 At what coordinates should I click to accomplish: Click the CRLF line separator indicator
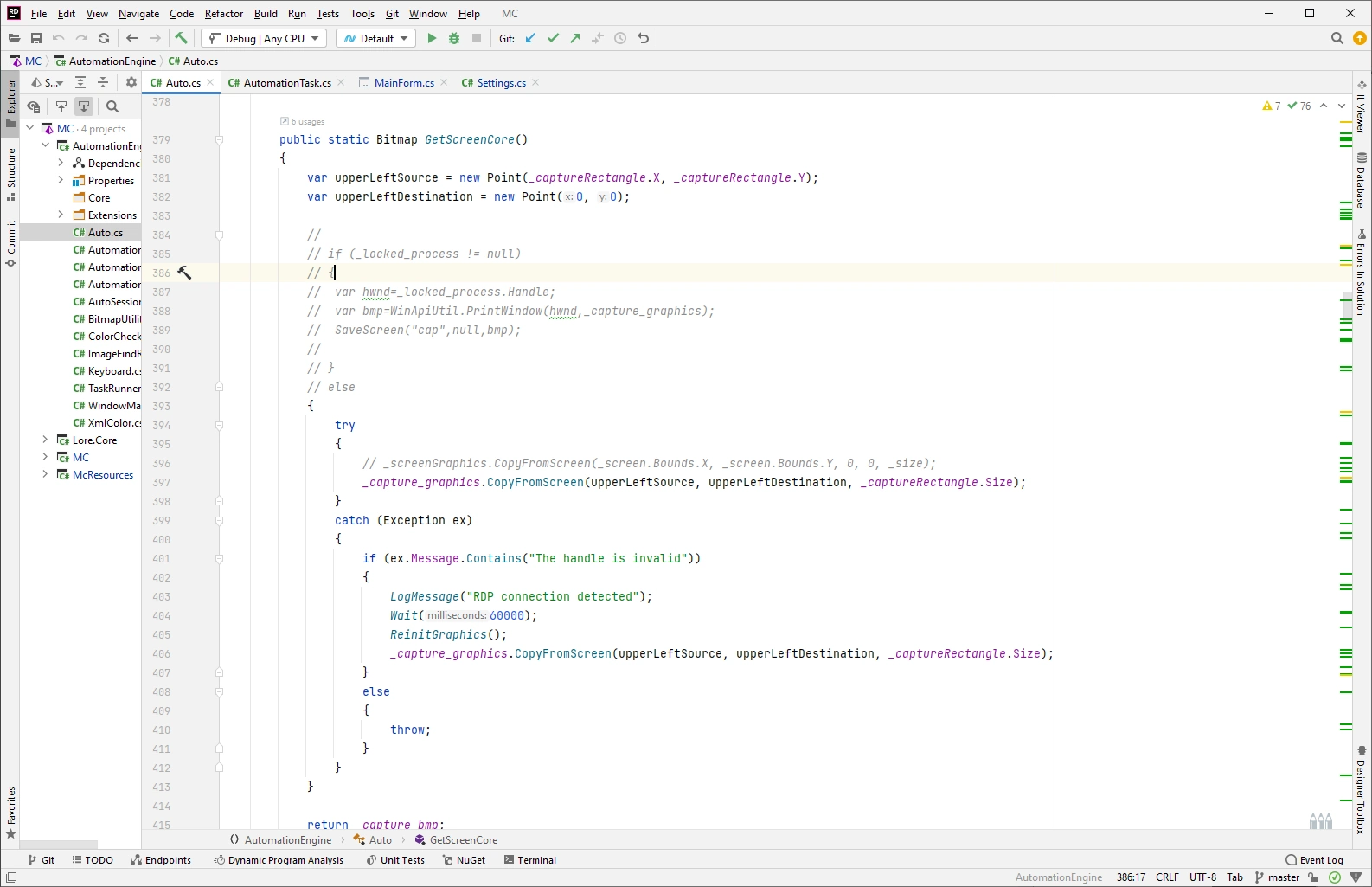coord(1167,877)
